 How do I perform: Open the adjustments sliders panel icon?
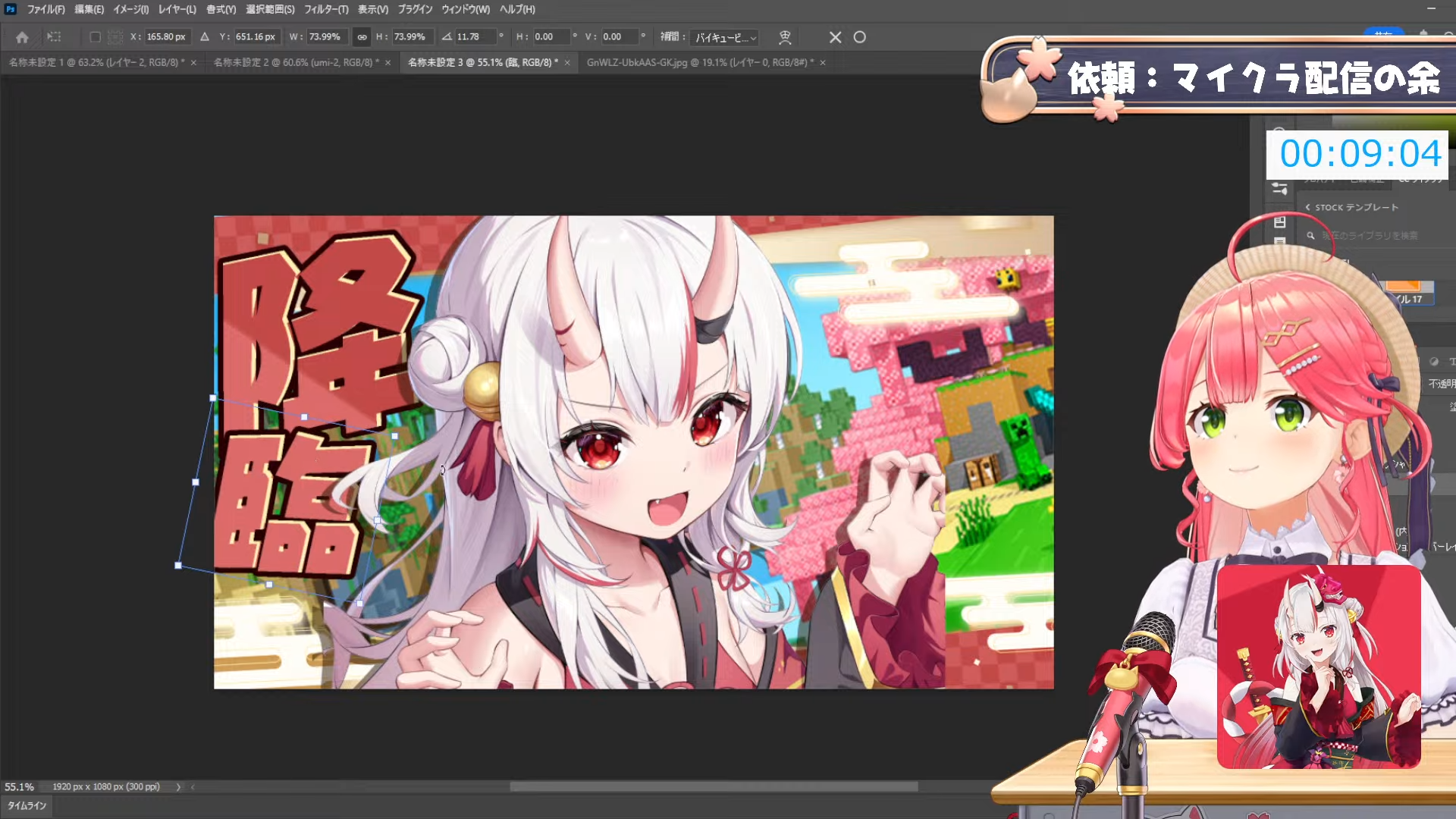[x=1279, y=189]
